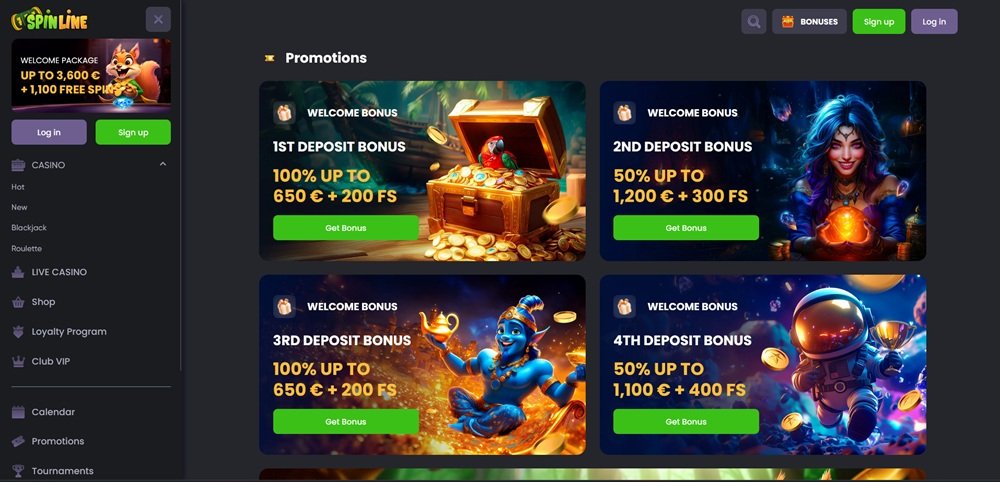Get the 4th Deposit Bonus
This screenshot has height=482, width=1000.
[686, 421]
